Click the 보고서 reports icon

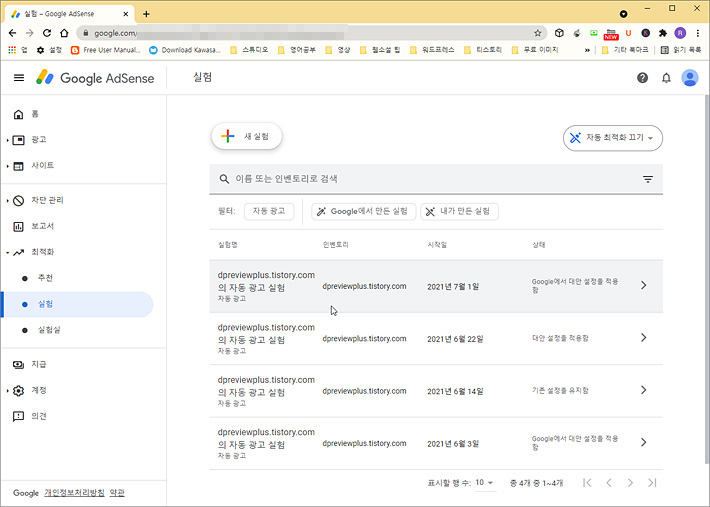[18, 226]
